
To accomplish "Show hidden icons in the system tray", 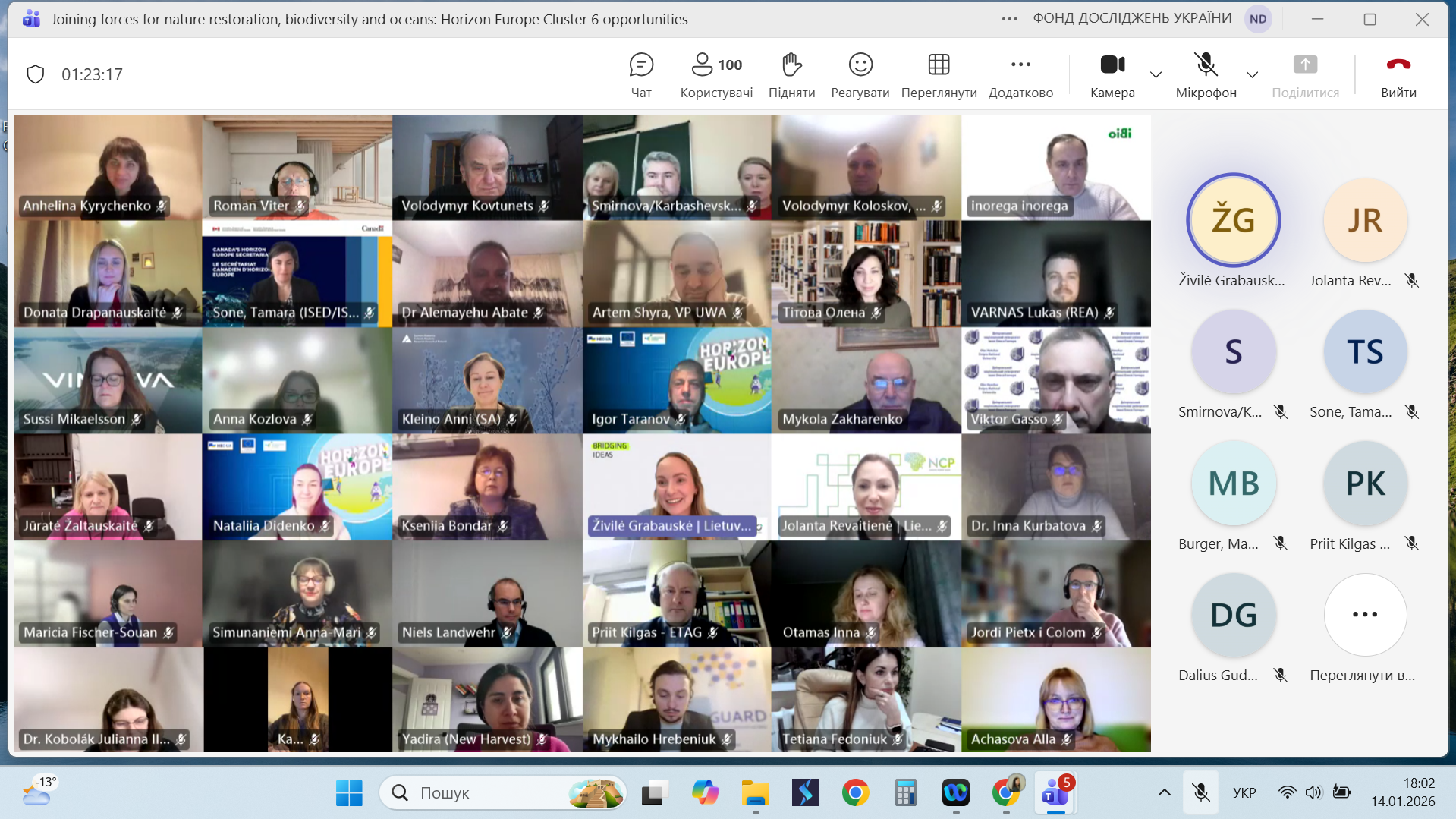I will 1164,793.
